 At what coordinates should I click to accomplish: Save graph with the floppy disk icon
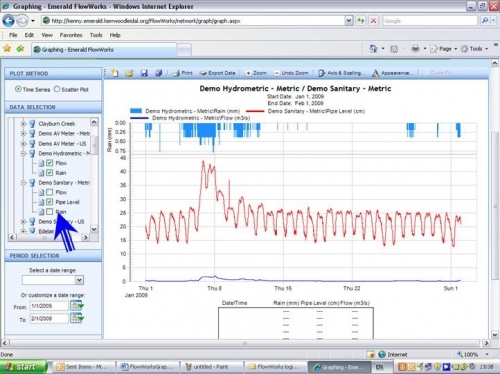pos(144,73)
